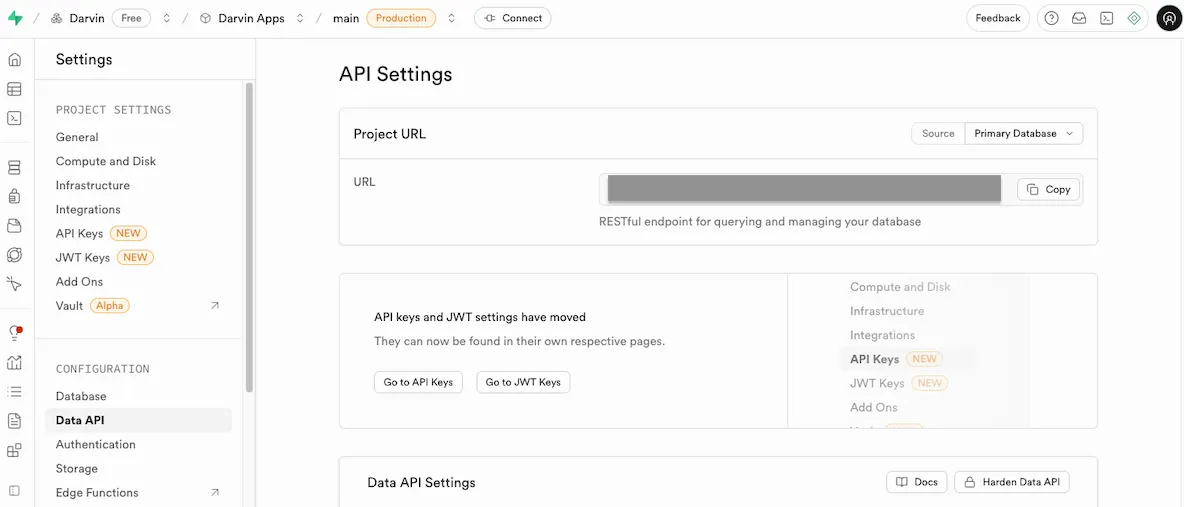
Task: Open Project Home from the sidebar
Action: (14, 60)
